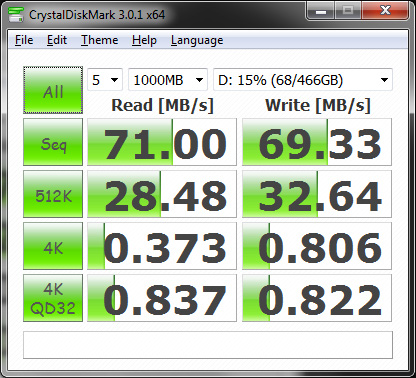Minimize the CrystalDiskMark window

pos(321,11)
